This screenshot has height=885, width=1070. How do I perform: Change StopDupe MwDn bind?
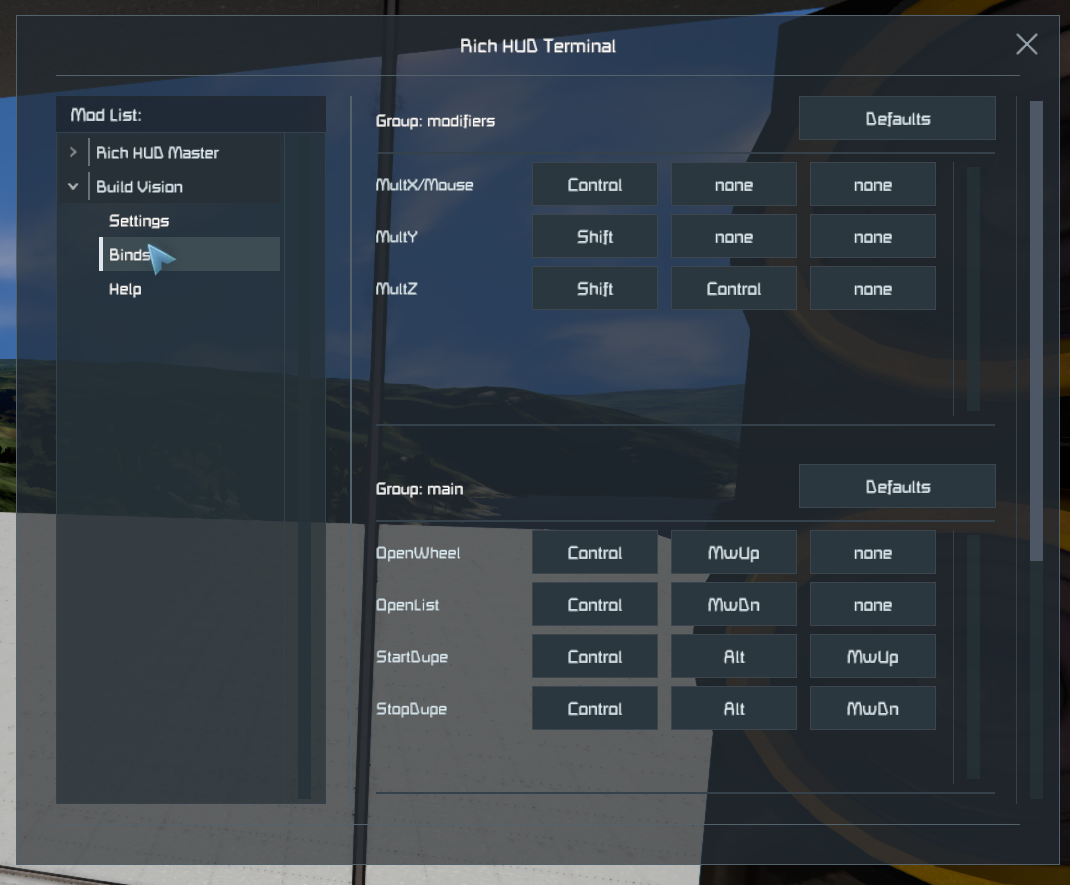pos(872,708)
